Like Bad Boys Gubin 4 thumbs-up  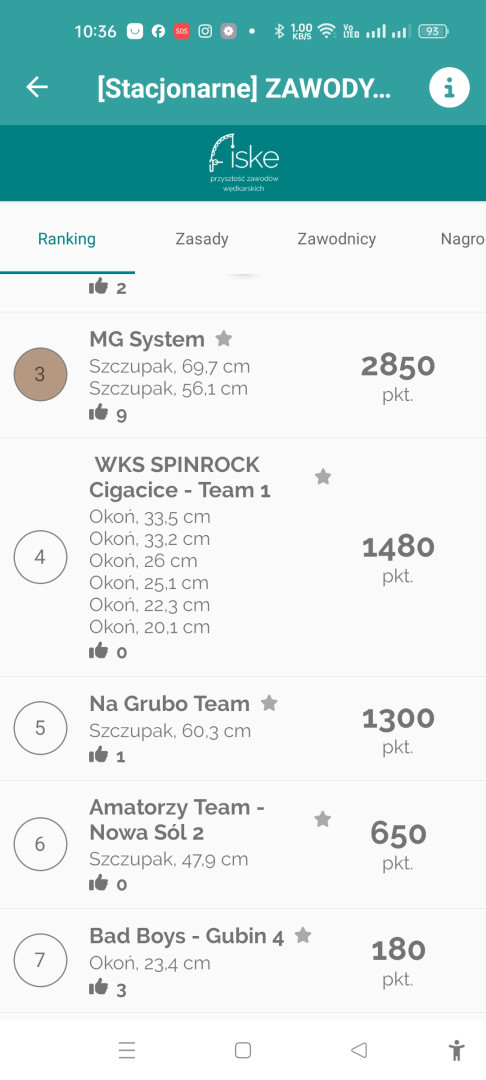tap(99, 988)
